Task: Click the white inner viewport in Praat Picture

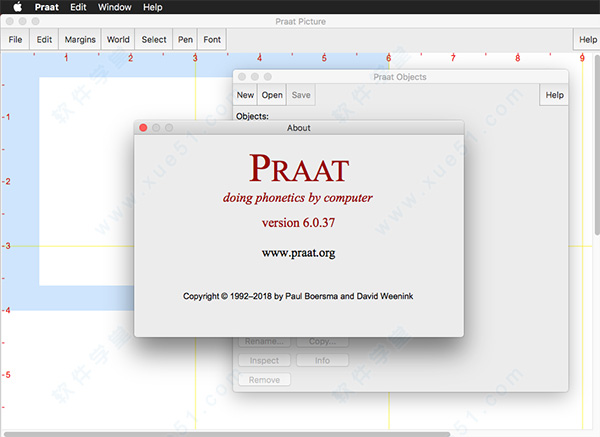Action: click(86, 181)
